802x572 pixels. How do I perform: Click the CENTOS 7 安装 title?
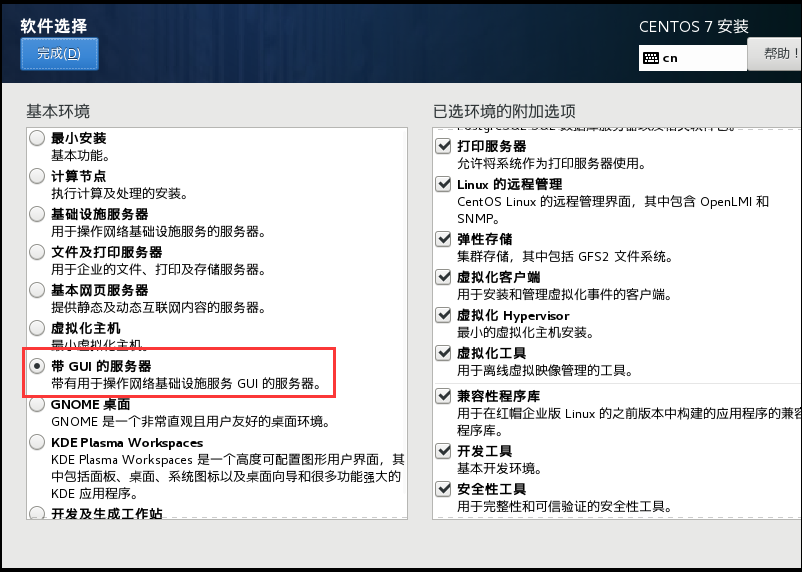tap(694, 27)
